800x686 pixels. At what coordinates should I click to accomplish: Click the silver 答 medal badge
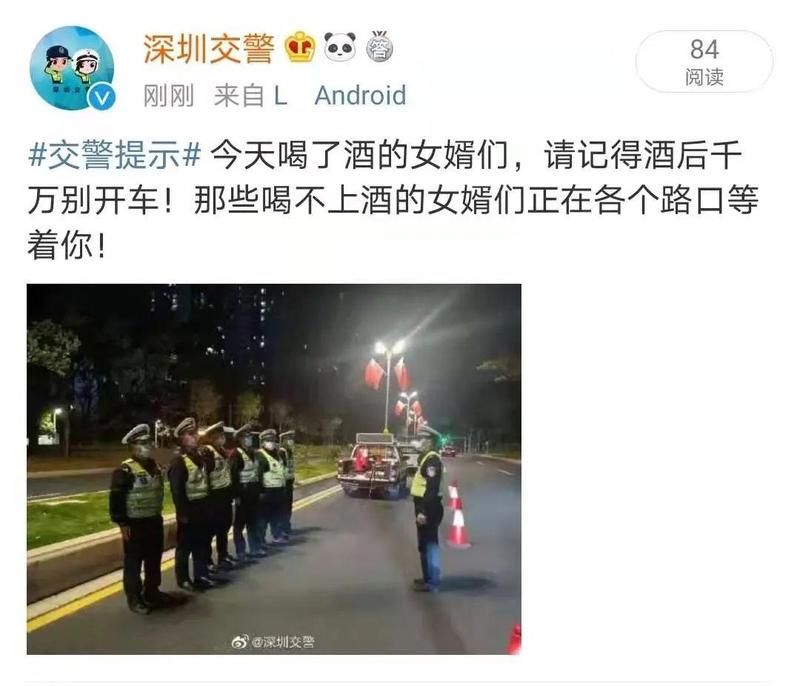coord(380,47)
